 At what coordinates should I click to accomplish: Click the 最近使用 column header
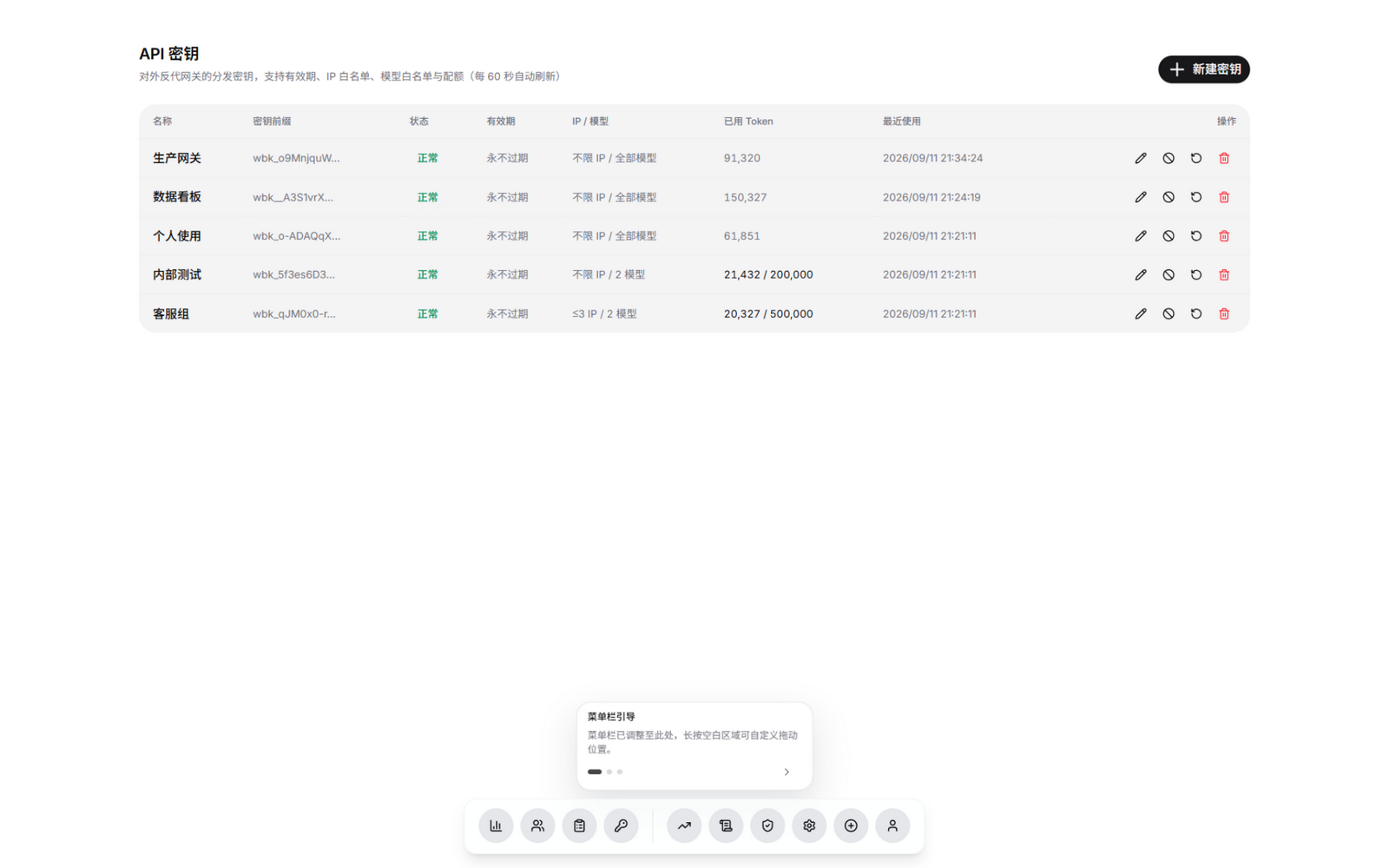tap(902, 122)
